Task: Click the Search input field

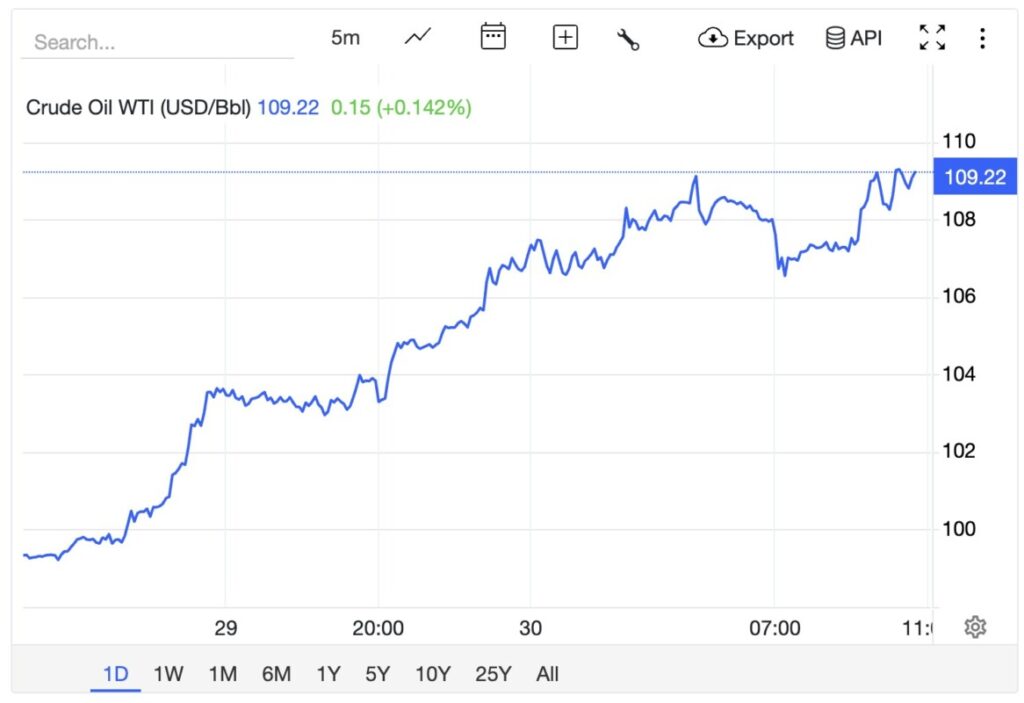Action: [x=160, y=42]
